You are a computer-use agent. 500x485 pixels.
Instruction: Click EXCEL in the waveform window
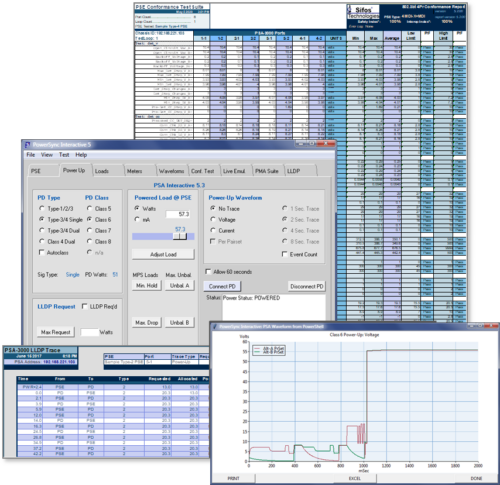(355, 478)
